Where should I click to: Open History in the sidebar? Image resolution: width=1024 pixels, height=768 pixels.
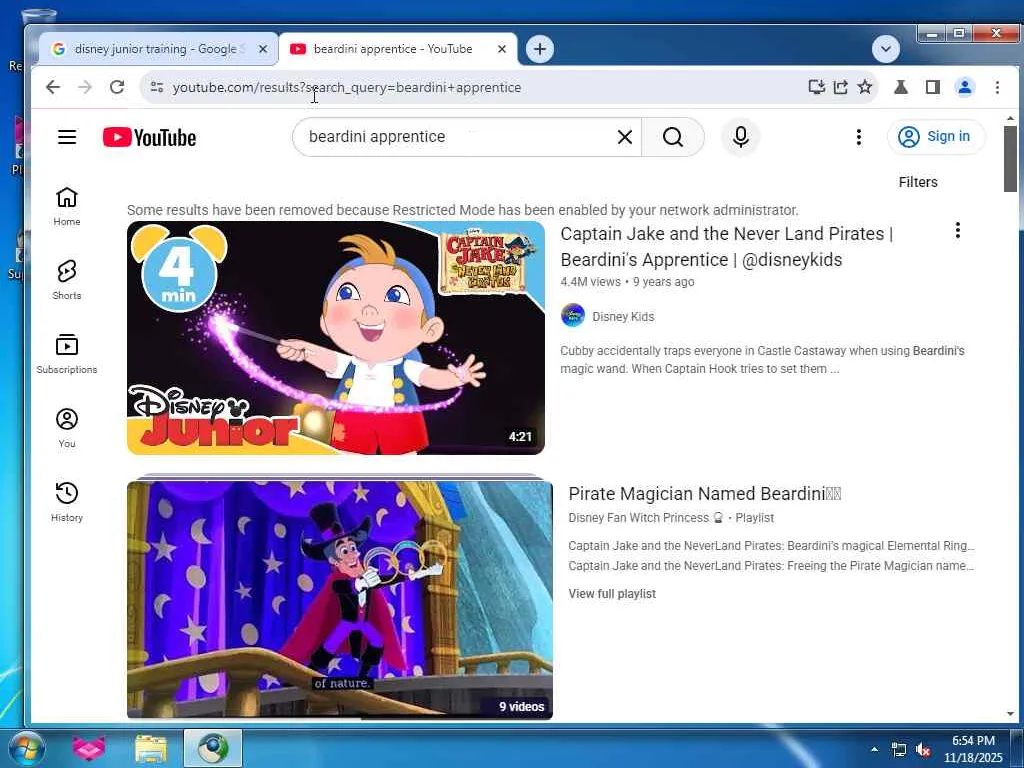click(x=67, y=502)
